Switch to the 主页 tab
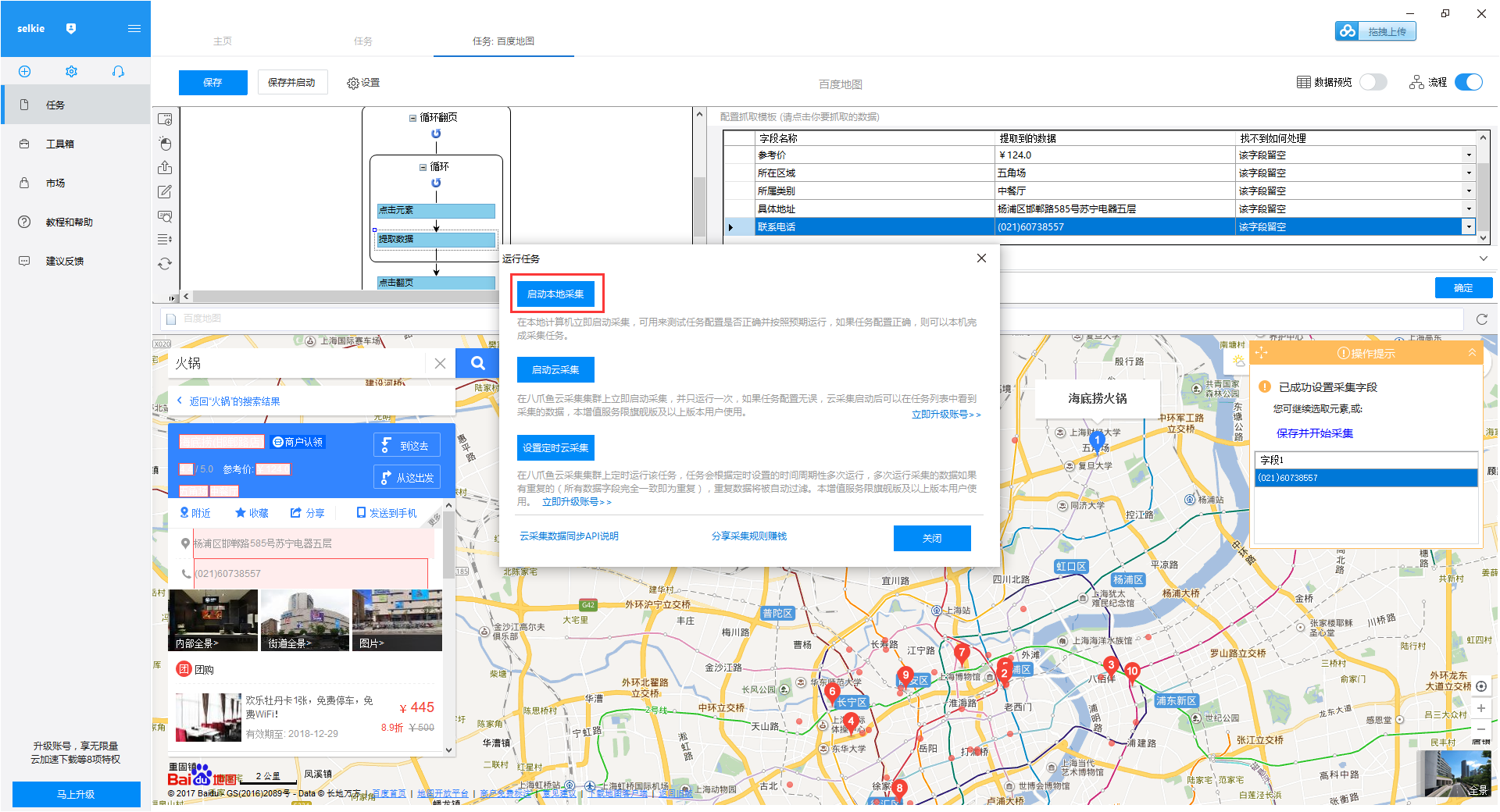 pyautogui.click(x=223, y=41)
